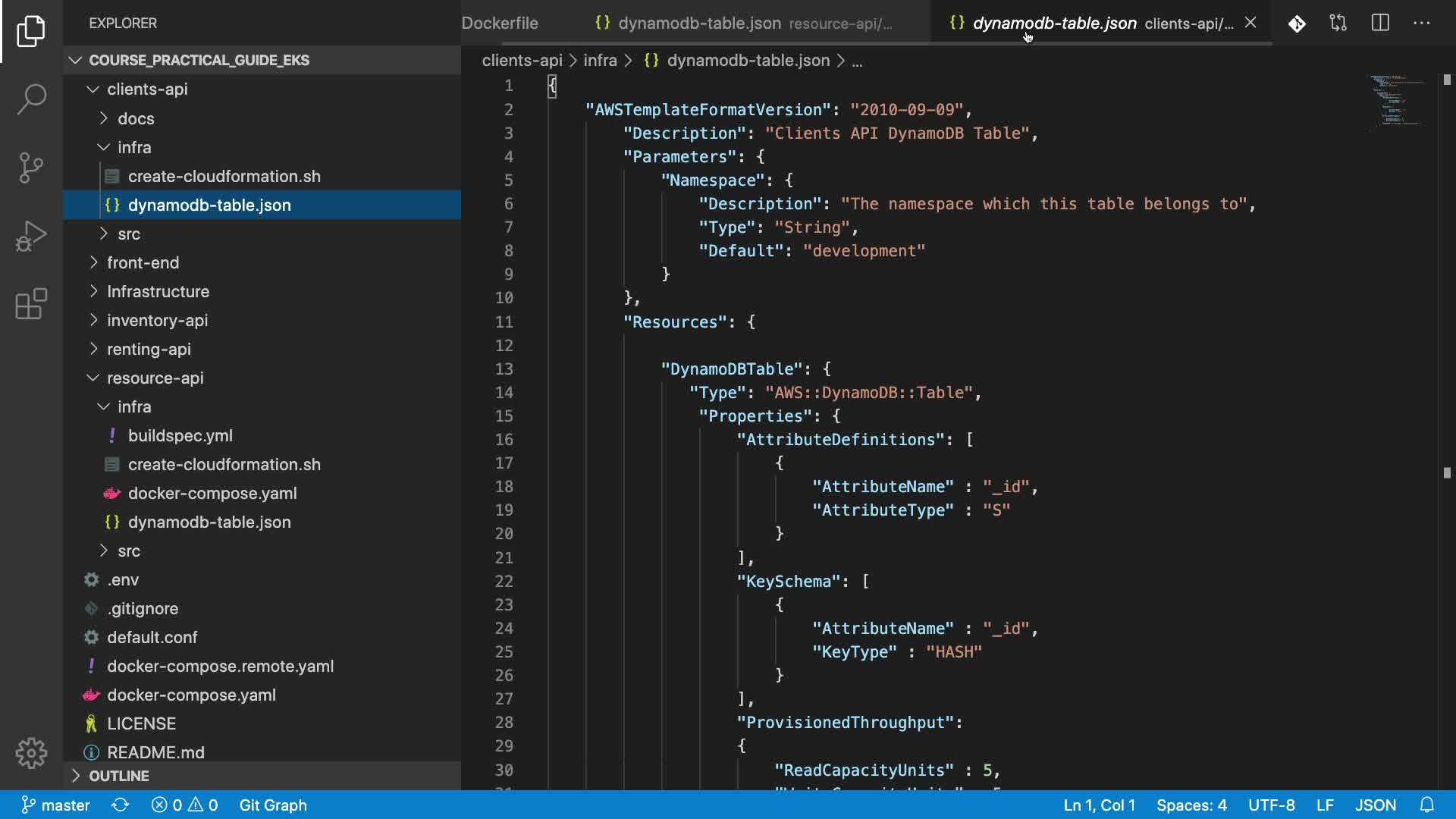Open the JSON language mode selector
1456x819 pixels.
(1375, 805)
